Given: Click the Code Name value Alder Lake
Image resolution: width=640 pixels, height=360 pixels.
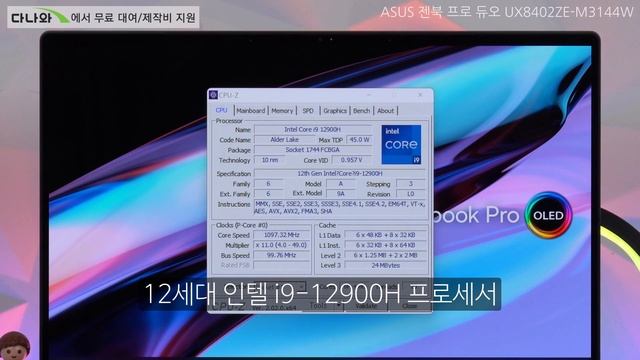Looking at the screenshot, I should click(x=284, y=140).
